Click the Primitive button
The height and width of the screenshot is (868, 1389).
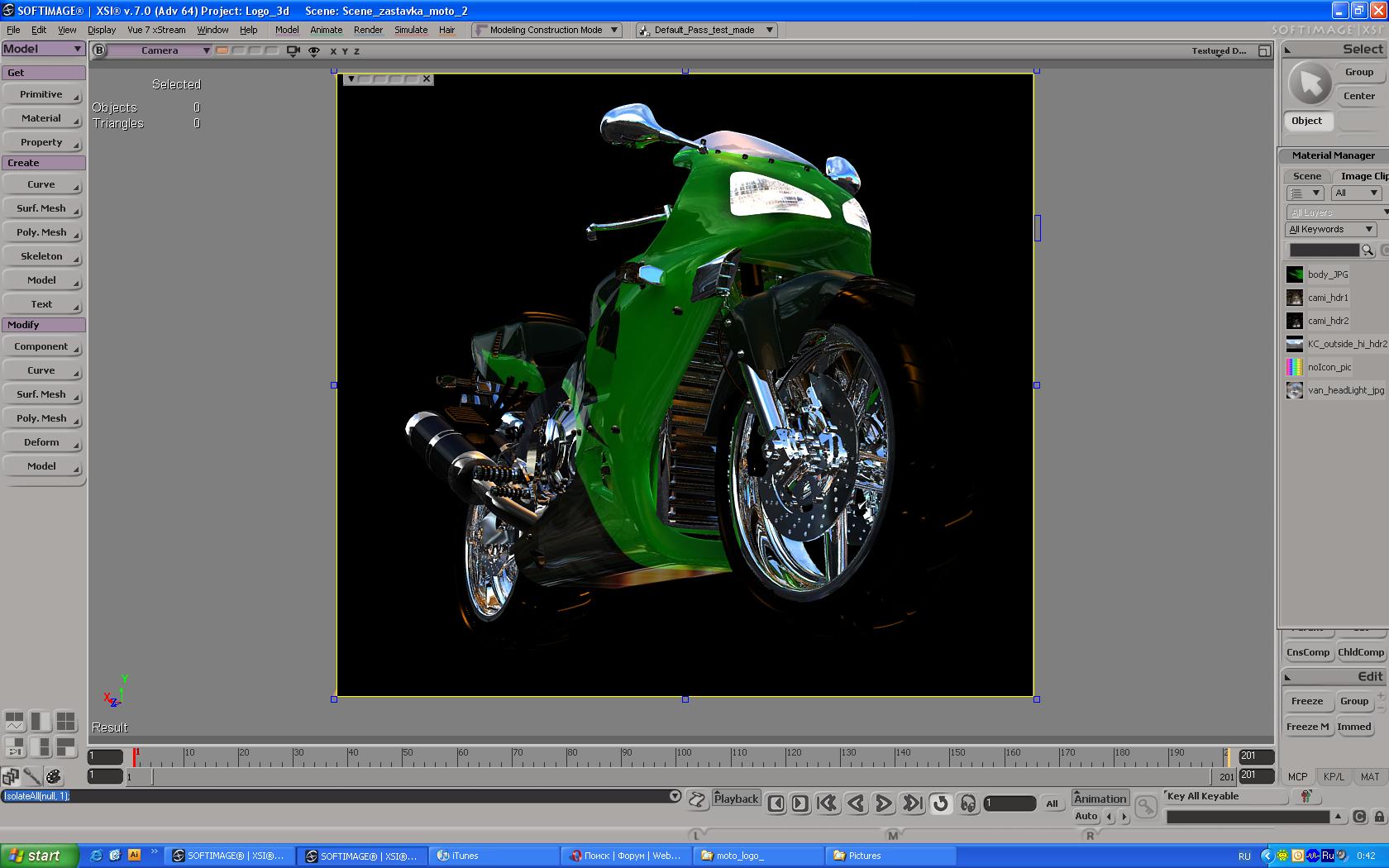(x=42, y=94)
